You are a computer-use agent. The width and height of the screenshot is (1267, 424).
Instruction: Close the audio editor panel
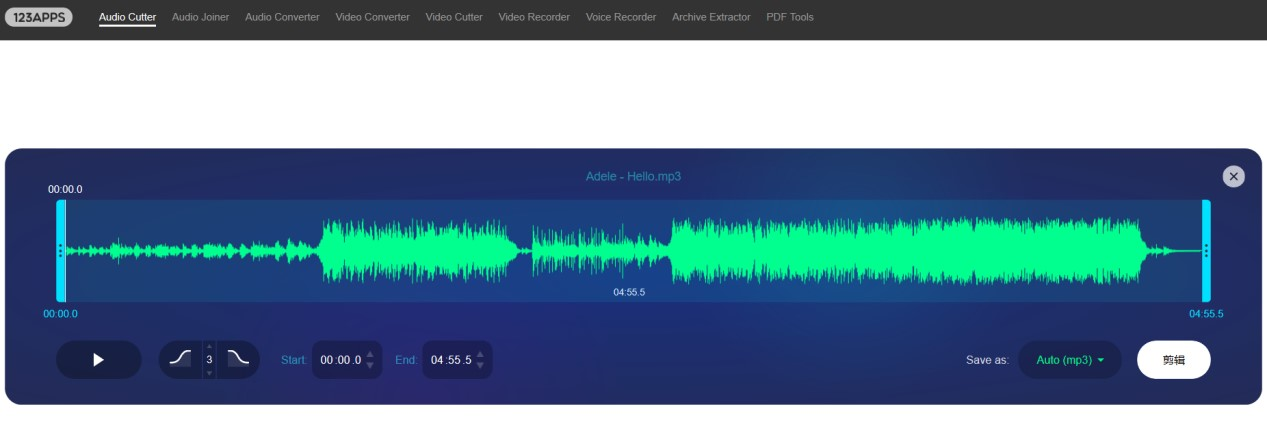click(x=1233, y=176)
